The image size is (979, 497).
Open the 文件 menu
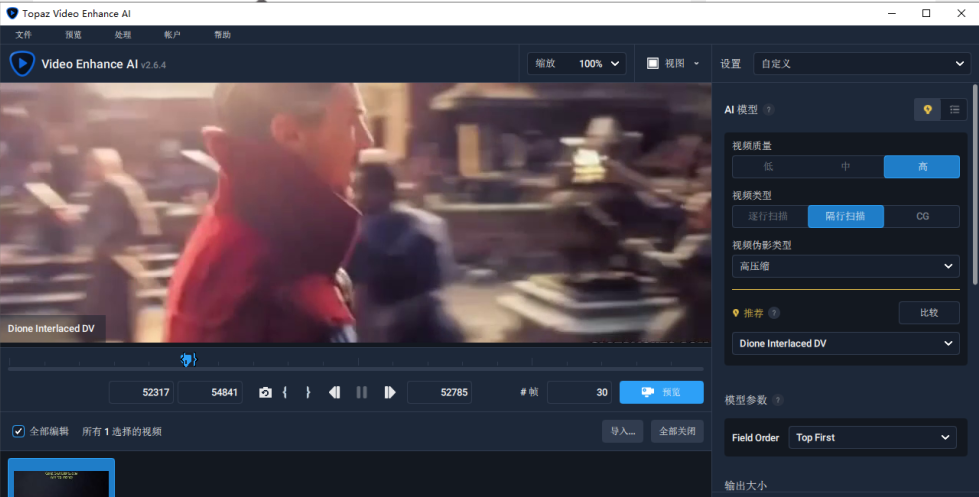[23, 35]
